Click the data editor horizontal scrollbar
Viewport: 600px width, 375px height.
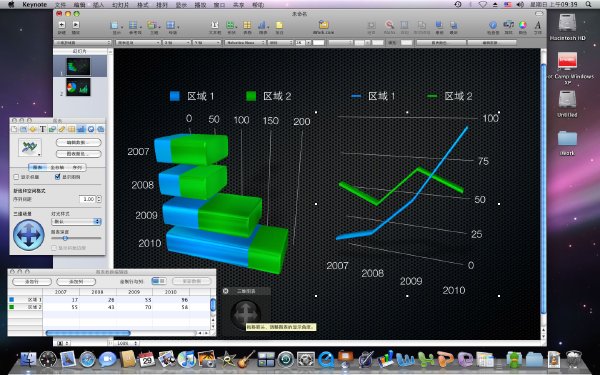click(x=88, y=333)
